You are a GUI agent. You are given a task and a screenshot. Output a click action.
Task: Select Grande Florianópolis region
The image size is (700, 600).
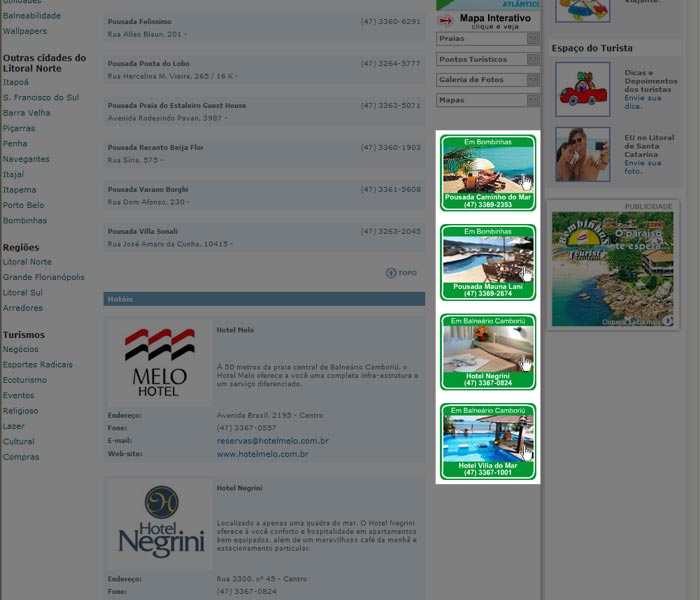click(43, 277)
